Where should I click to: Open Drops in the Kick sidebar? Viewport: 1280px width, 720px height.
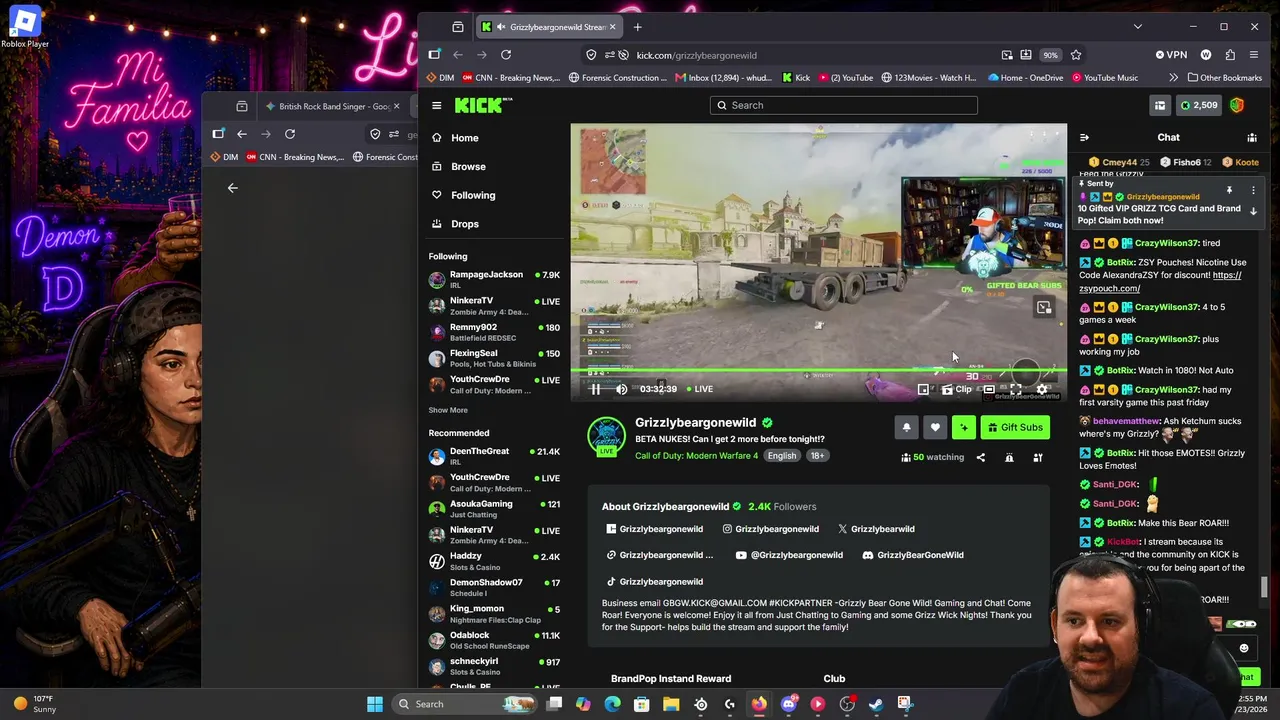(495, 224)
